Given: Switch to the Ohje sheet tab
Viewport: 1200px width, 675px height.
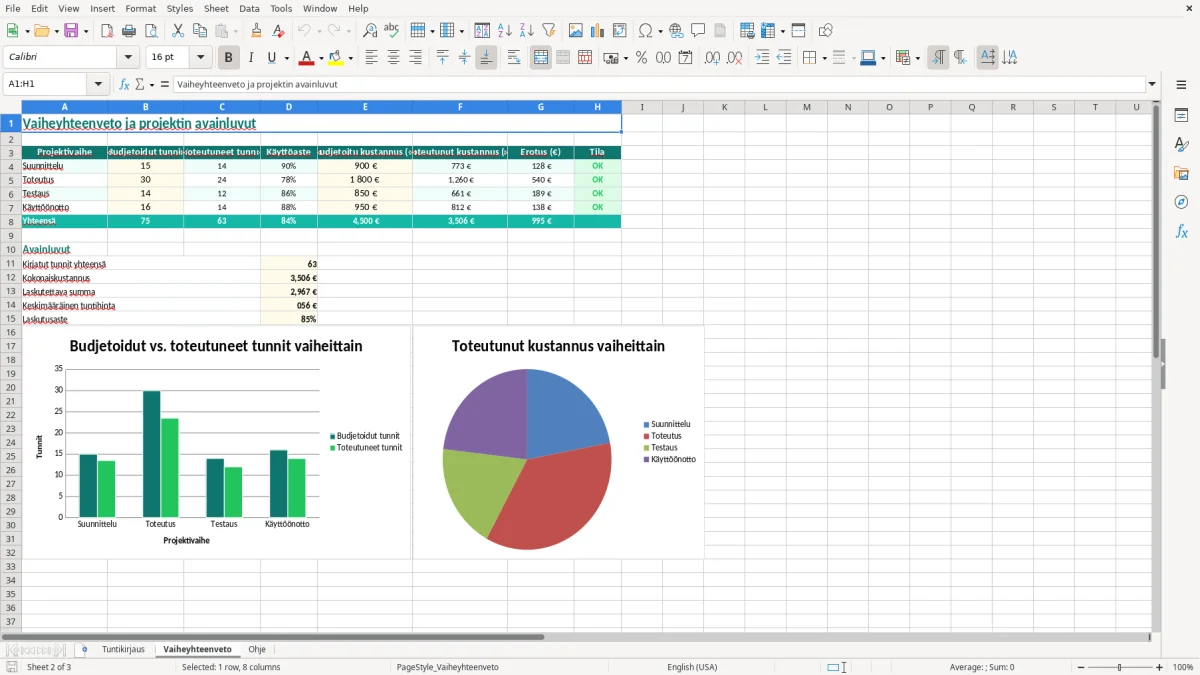Looking at the screenshot, I should [257, 649].
